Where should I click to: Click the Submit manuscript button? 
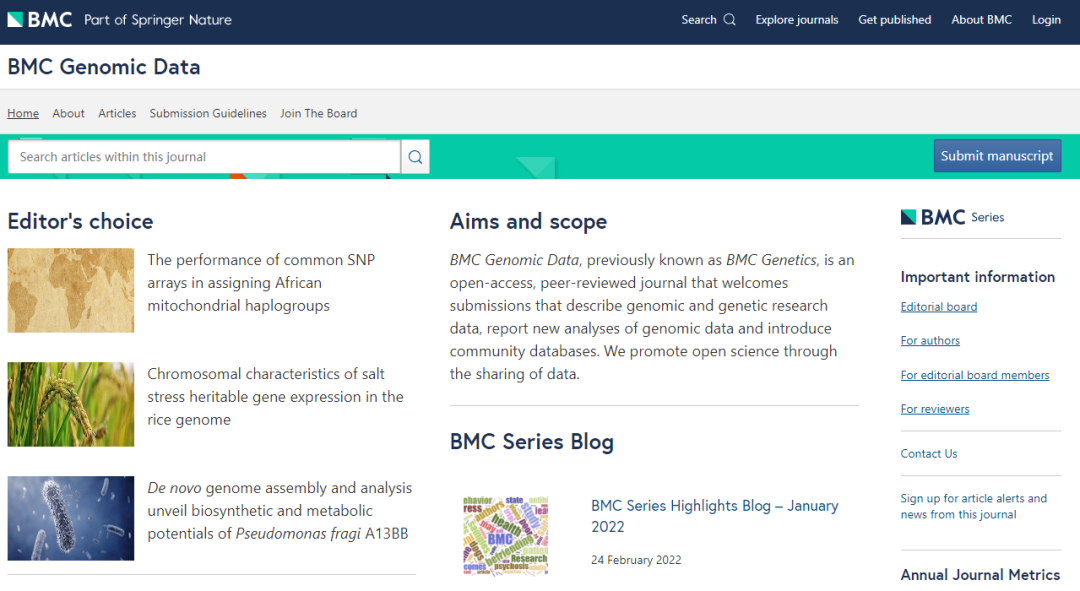[x=997, y=156]
